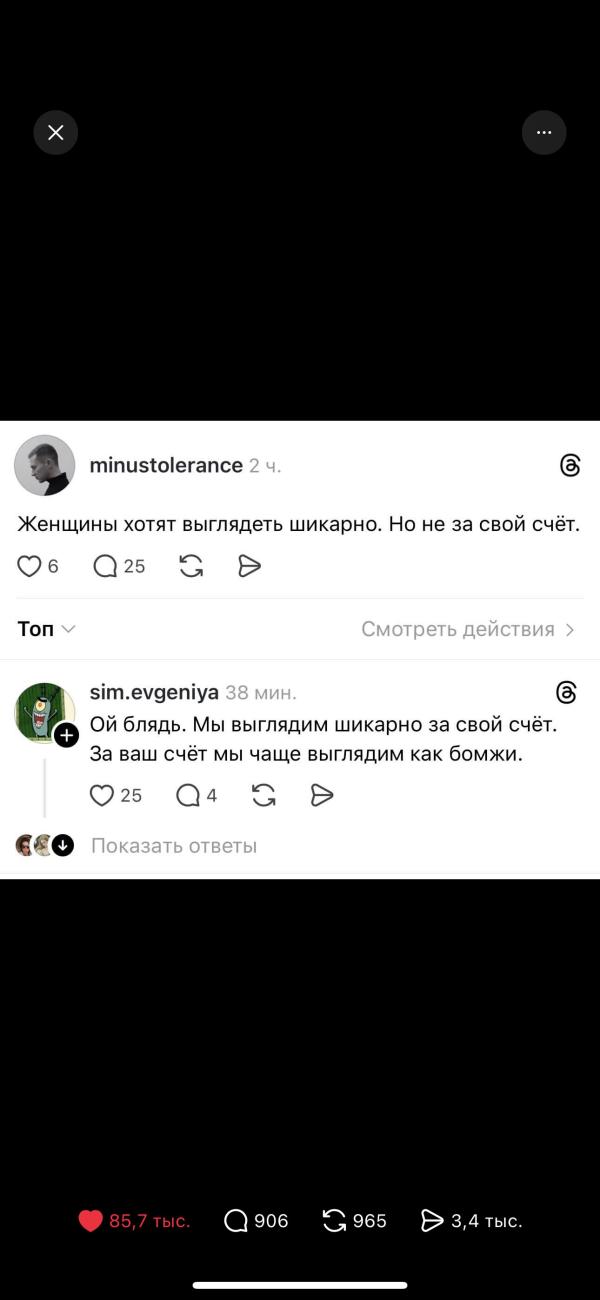
Task: Expand replies with Показать ответы
Action: 175,845
